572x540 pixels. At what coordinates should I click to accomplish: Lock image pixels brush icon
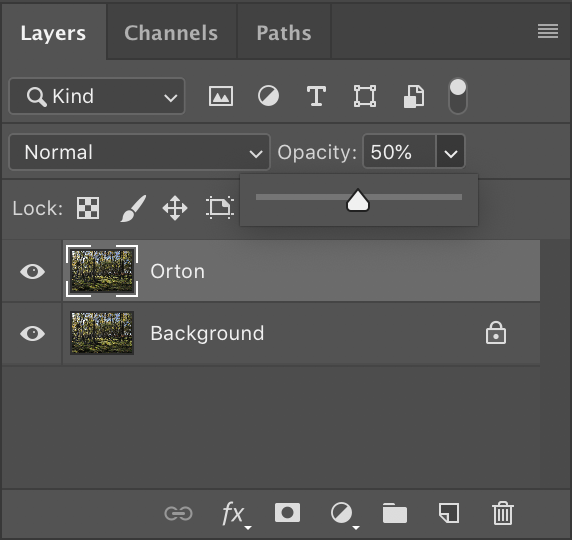coord(133,208)
